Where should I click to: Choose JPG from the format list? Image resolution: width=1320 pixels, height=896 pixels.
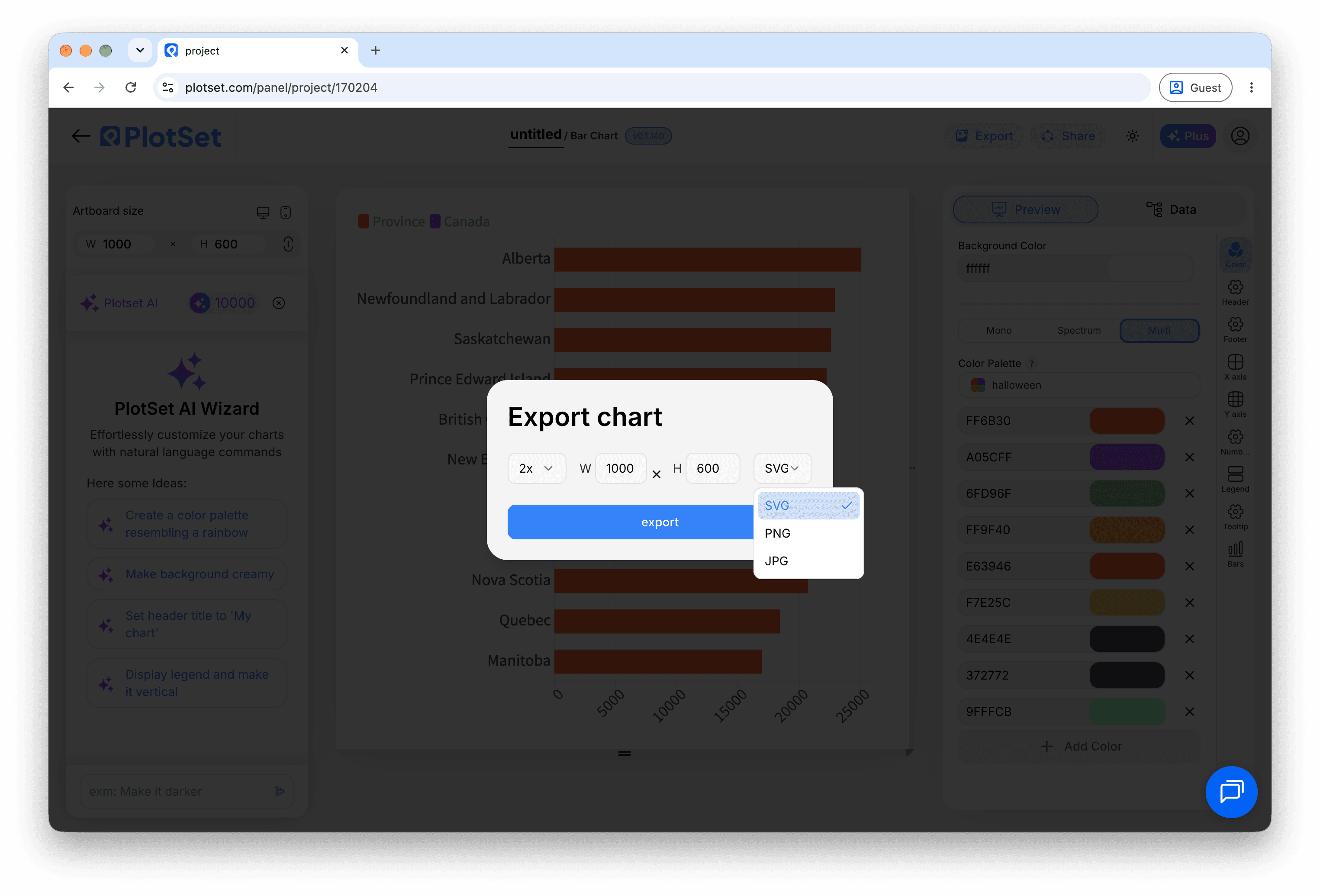[808, 561]
